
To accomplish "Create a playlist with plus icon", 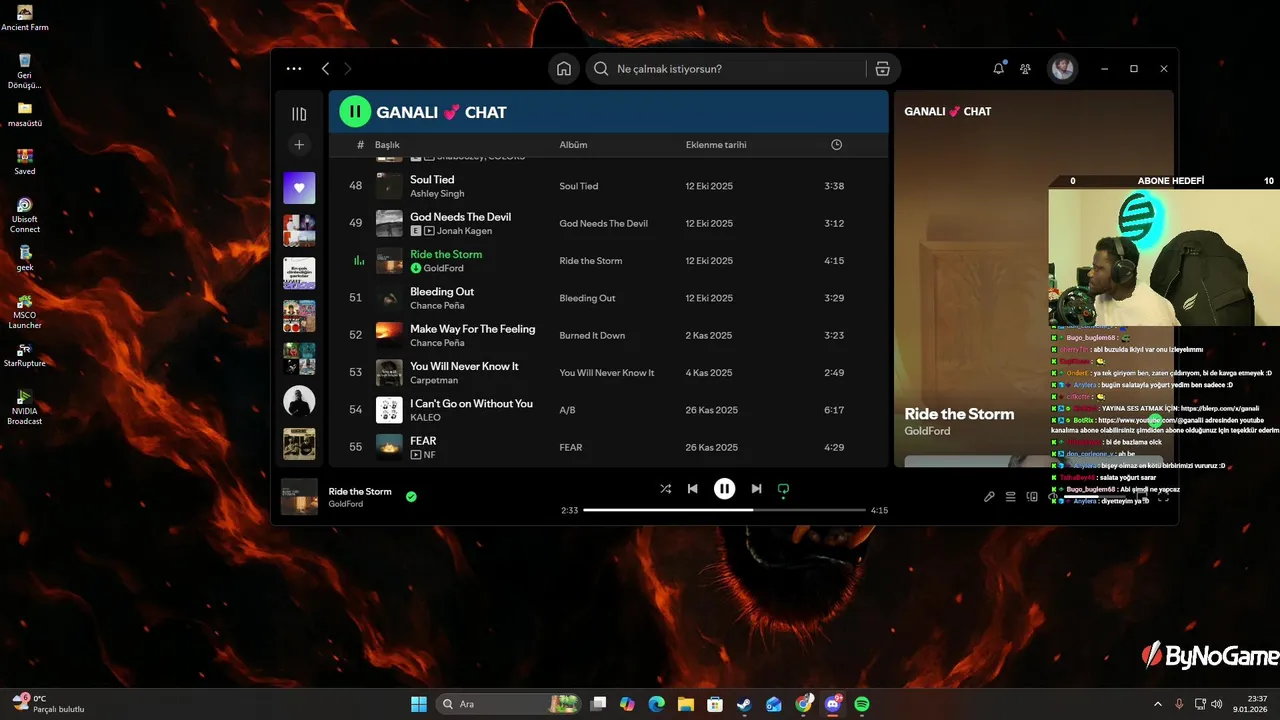I will click(299, 145).
